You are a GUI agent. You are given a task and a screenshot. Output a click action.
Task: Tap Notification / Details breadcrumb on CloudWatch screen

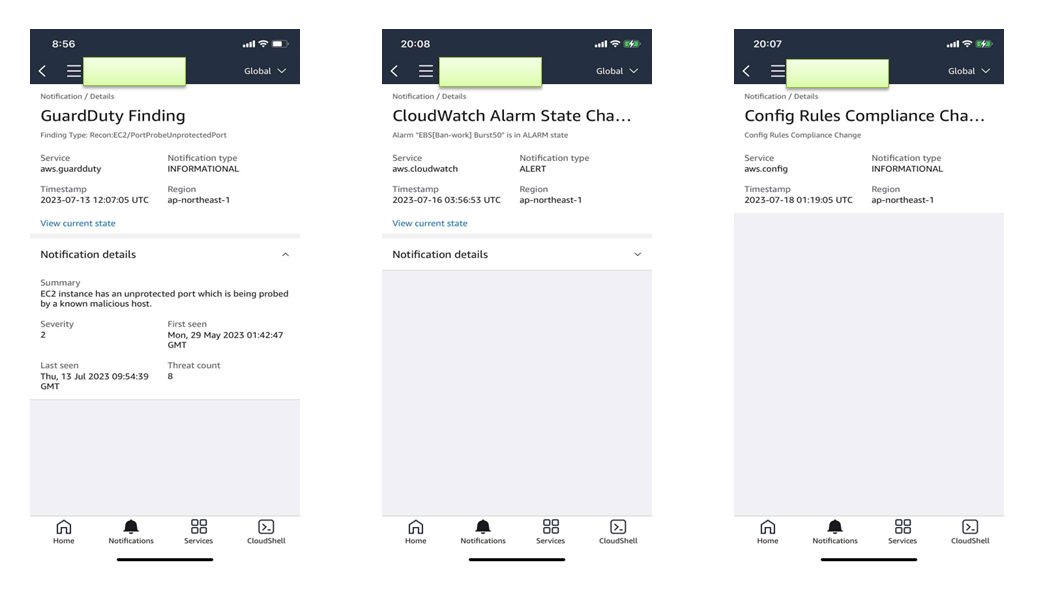click(429, 96)
